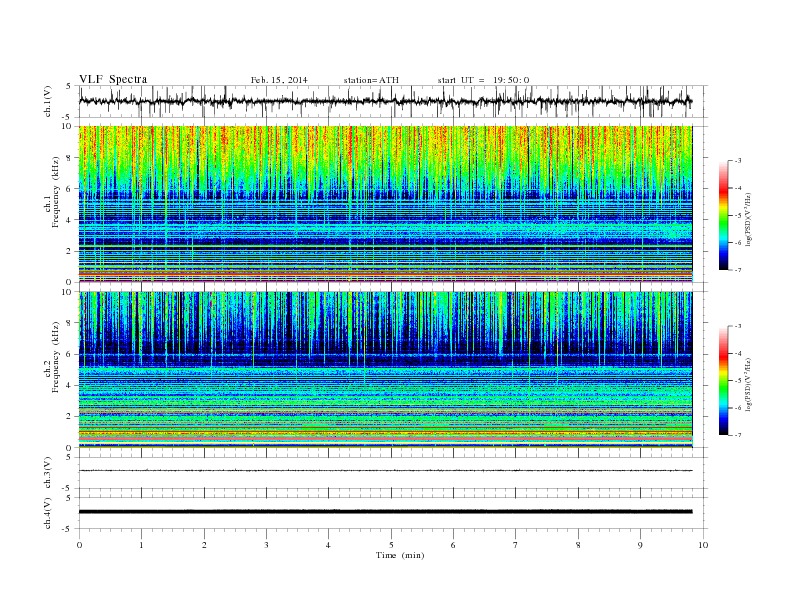Click the ch.1 spectrogram color bar

pyautogui.click(x=724, y=215)
